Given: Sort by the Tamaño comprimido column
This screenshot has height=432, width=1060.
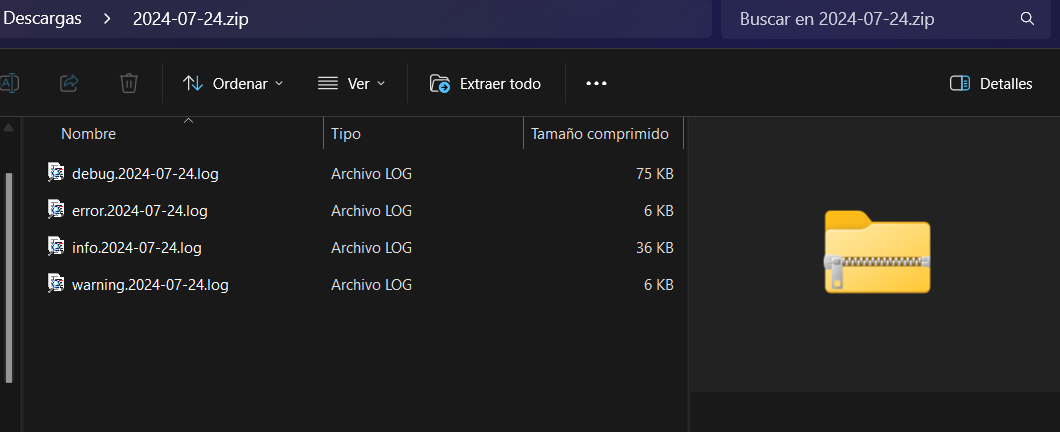Looking at the screenshot, I should click(600, 134).
